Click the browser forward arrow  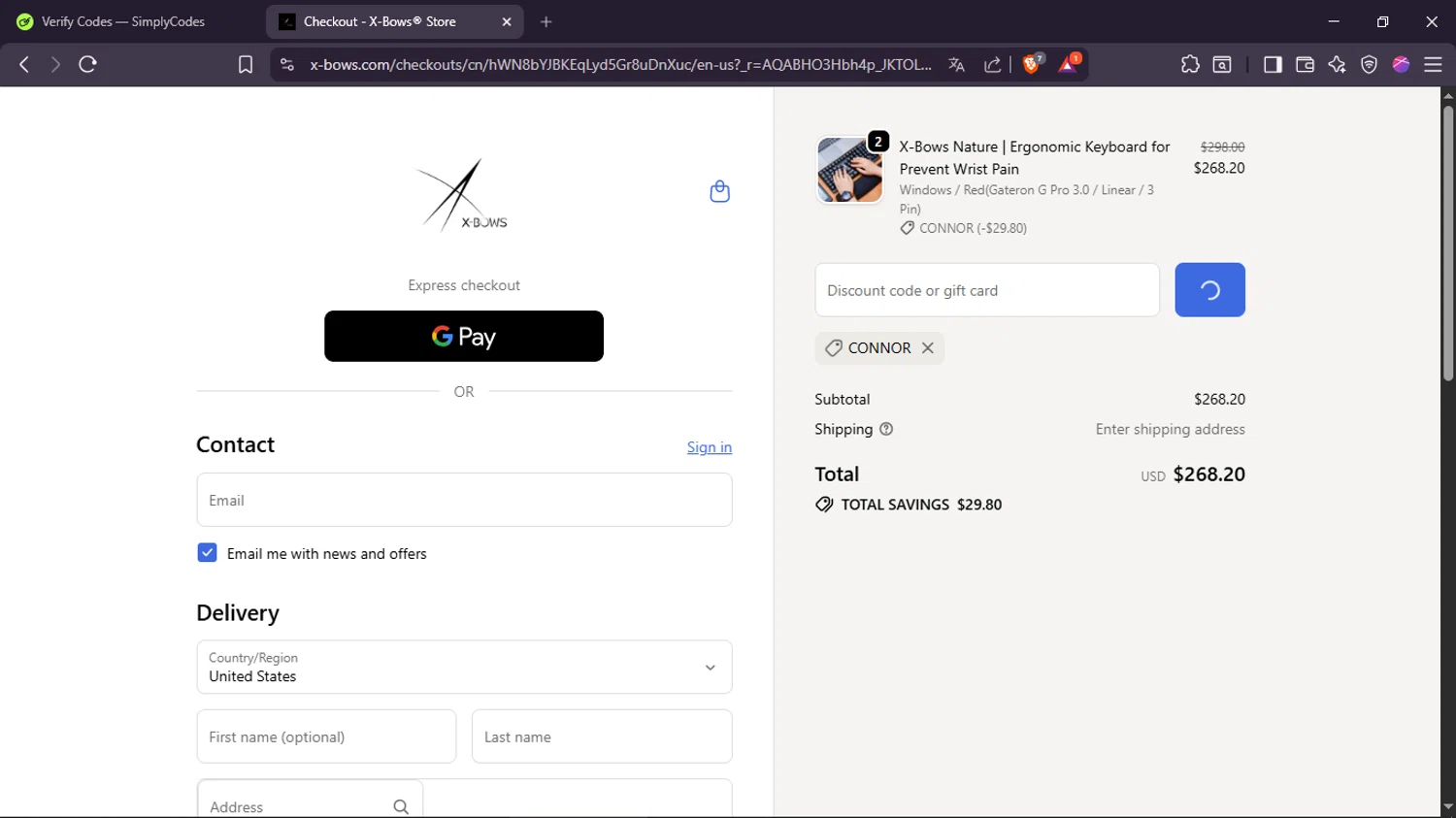55,64
